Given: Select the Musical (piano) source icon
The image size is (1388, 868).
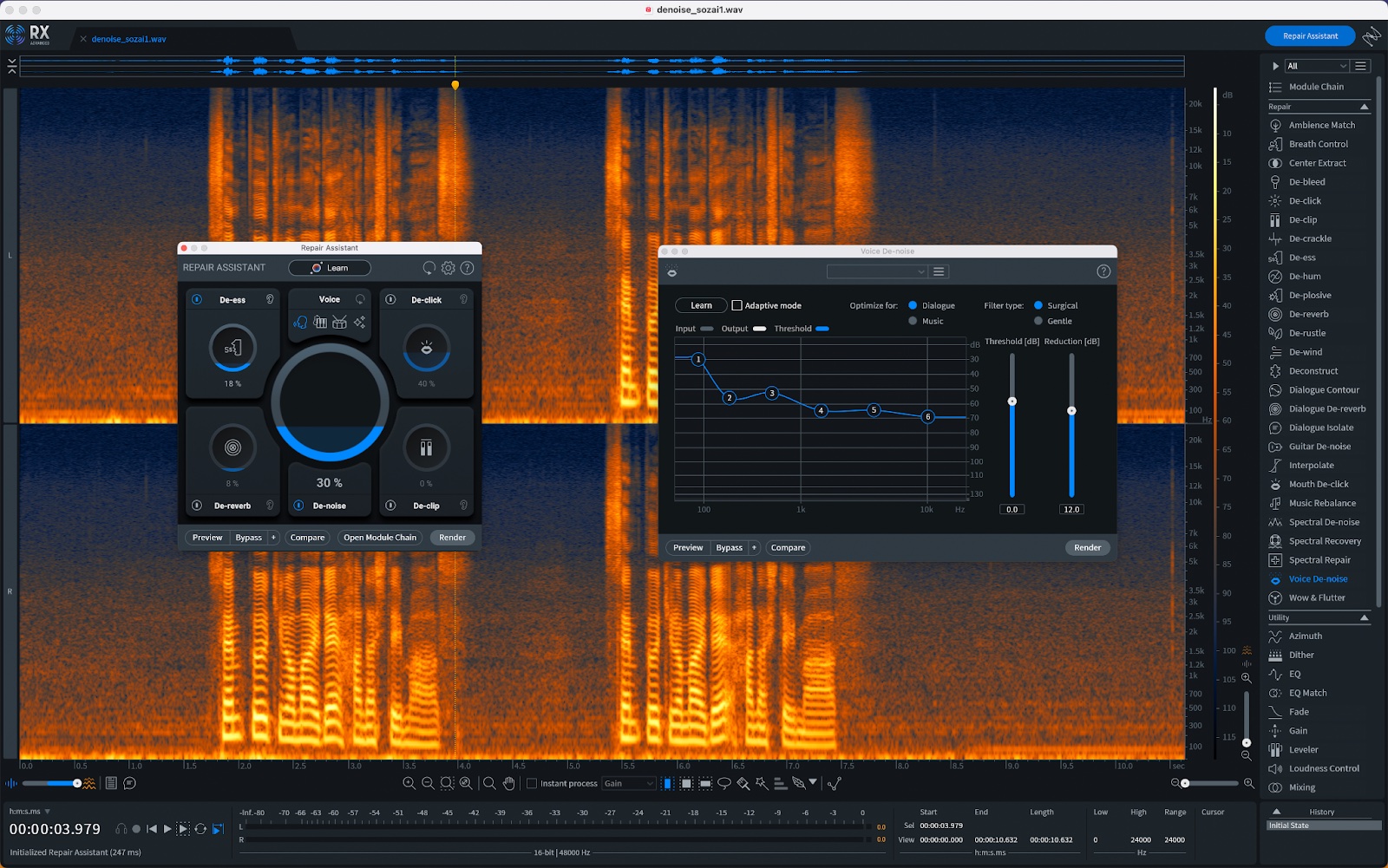Looking at the screenshot, I should 320,323.
